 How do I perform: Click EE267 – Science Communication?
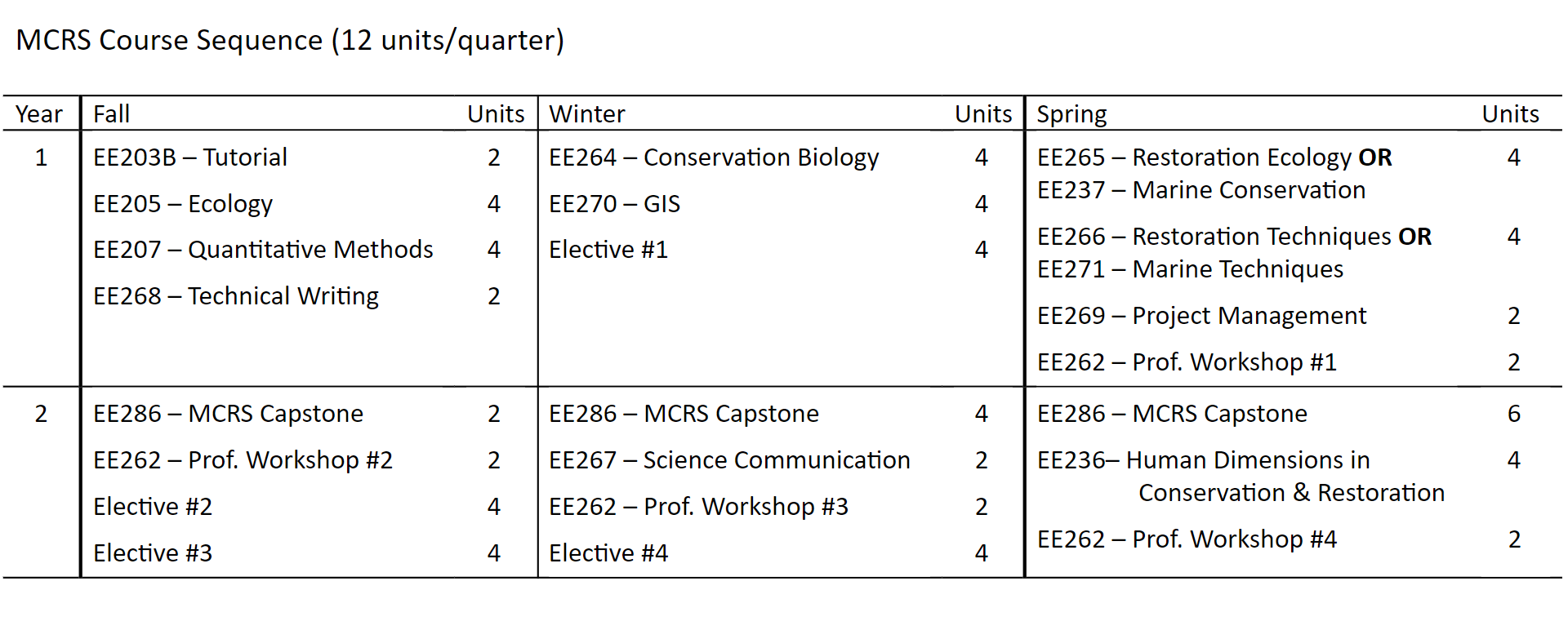tap(729, 460)
